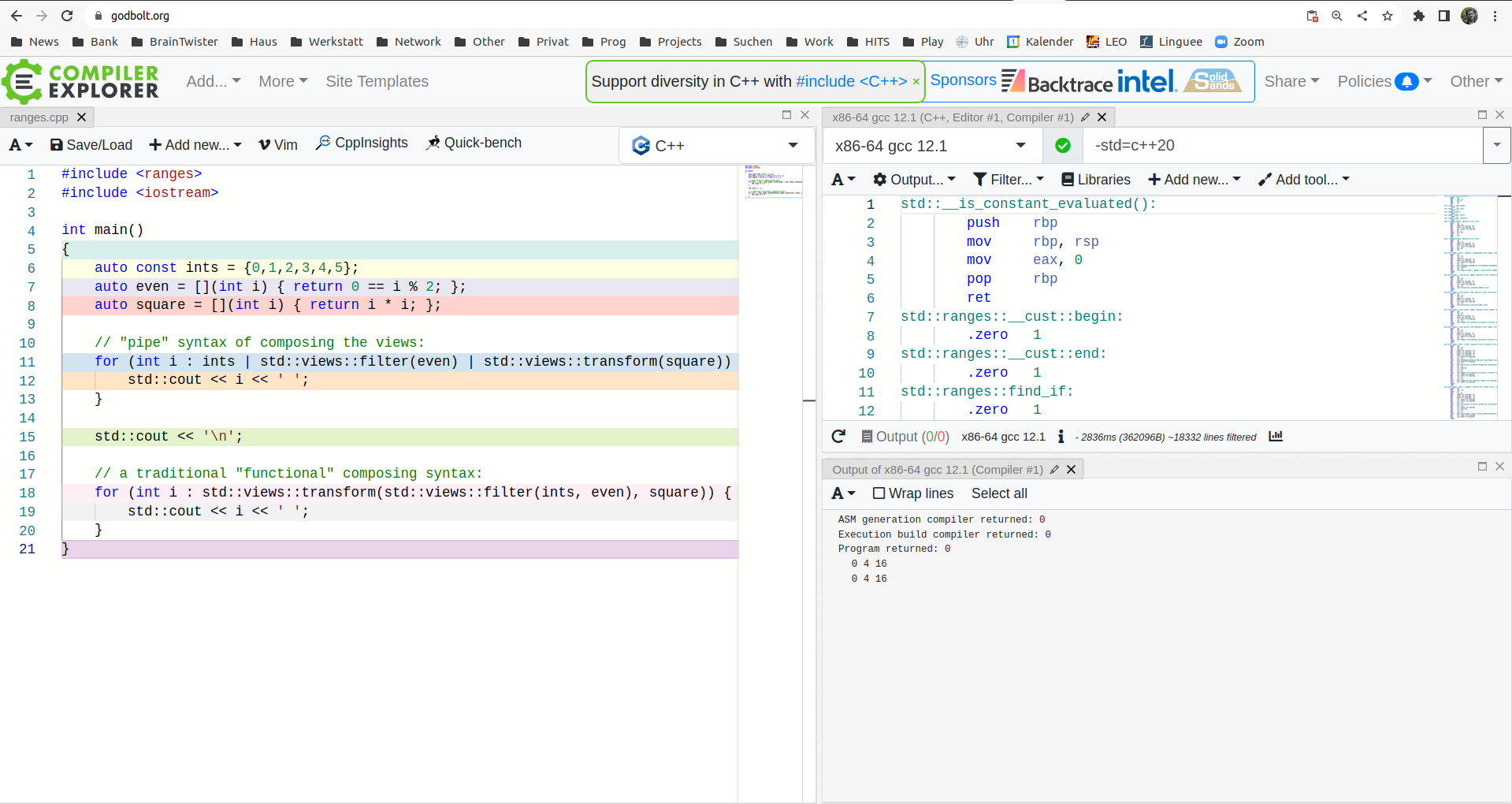This screenshot has width=1512, height=804.
Task: Reload the browser page
Action: coord(67,16)
